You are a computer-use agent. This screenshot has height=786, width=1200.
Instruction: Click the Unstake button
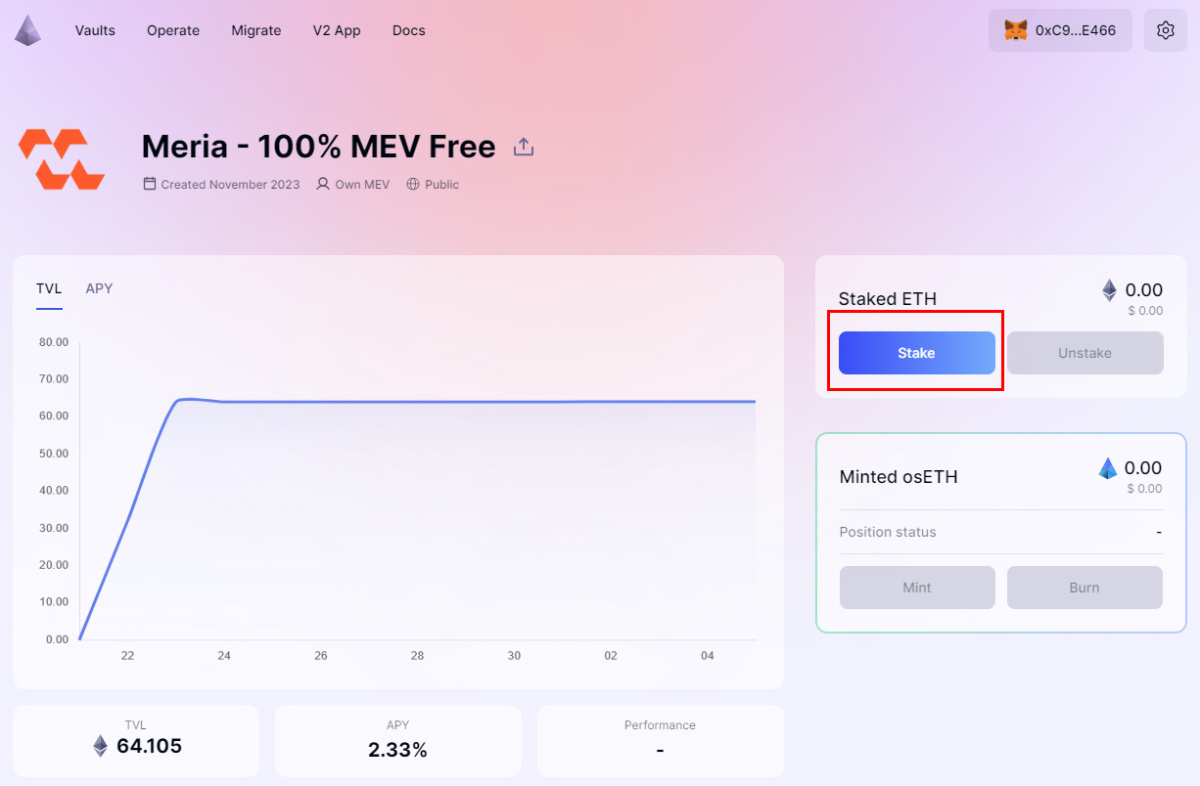click(x=1085, y=353)
